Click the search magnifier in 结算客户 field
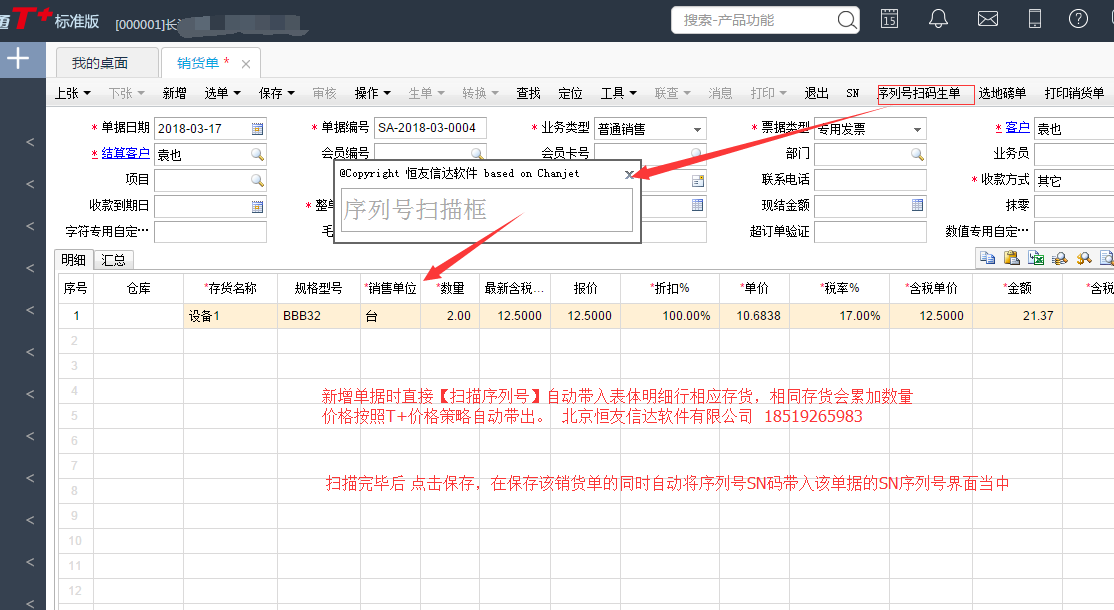 coord(257,155)
